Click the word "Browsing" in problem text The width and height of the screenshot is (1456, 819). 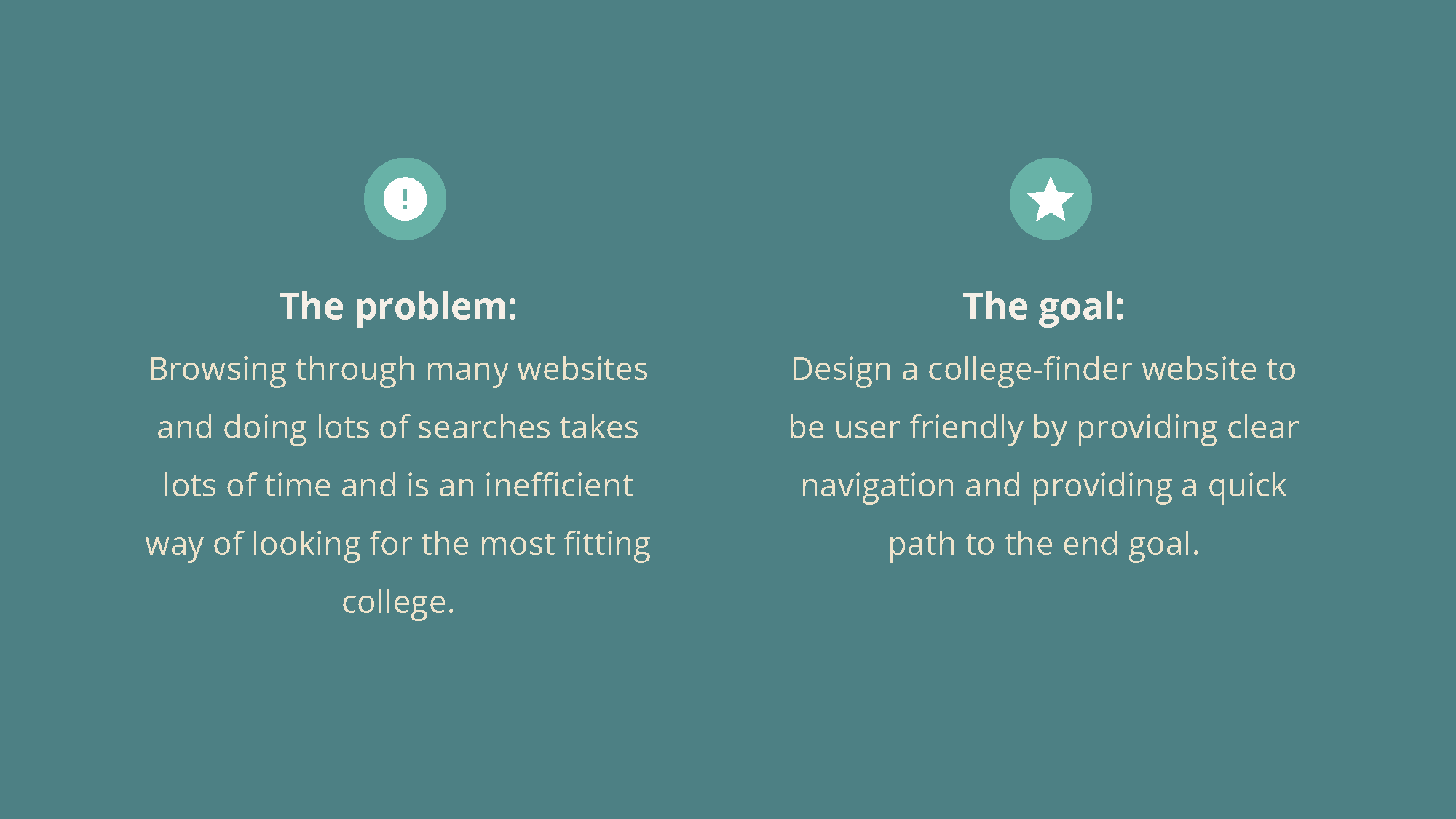[217, 370]
